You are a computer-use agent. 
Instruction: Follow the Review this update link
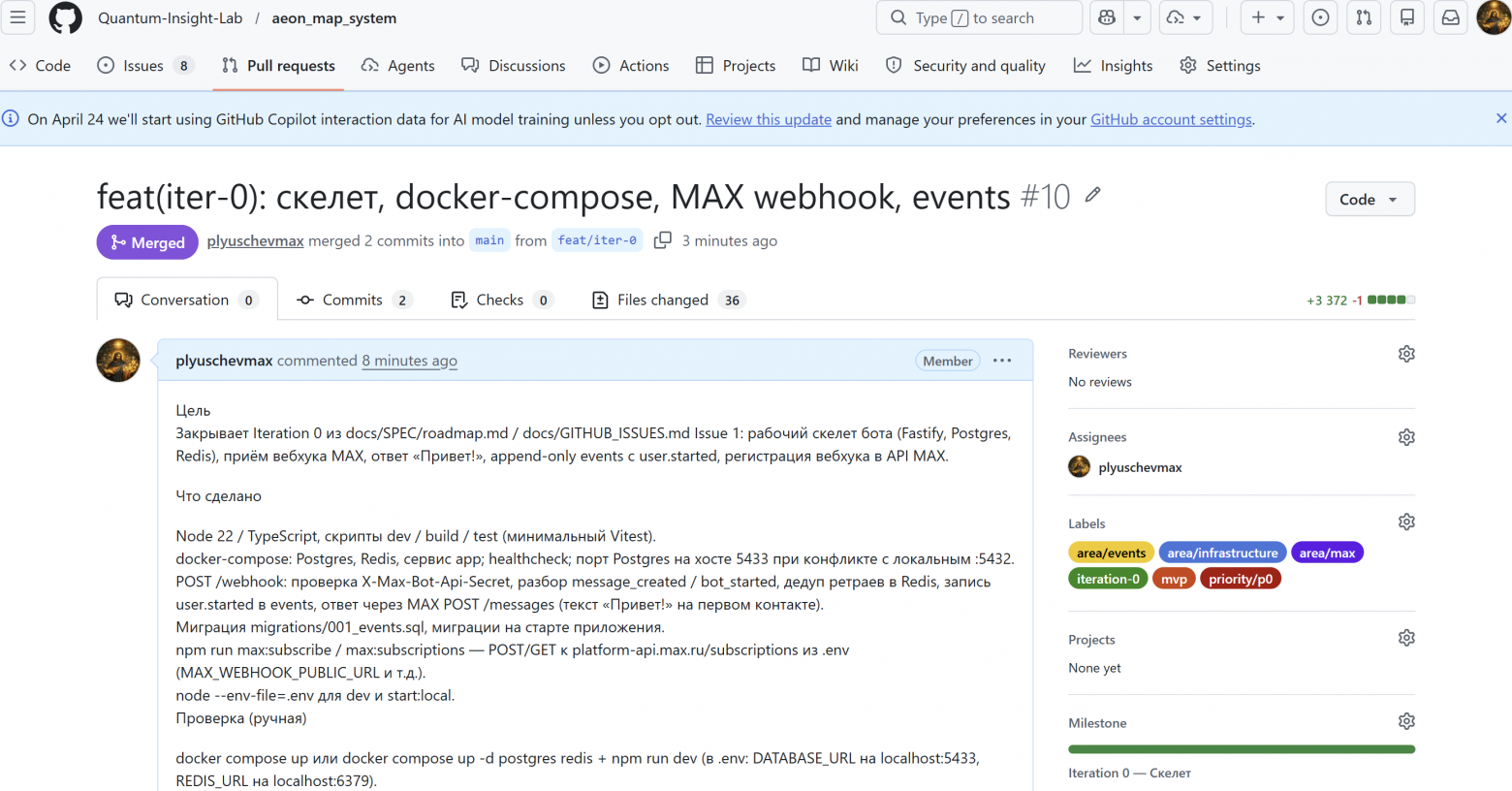(769, 119)
